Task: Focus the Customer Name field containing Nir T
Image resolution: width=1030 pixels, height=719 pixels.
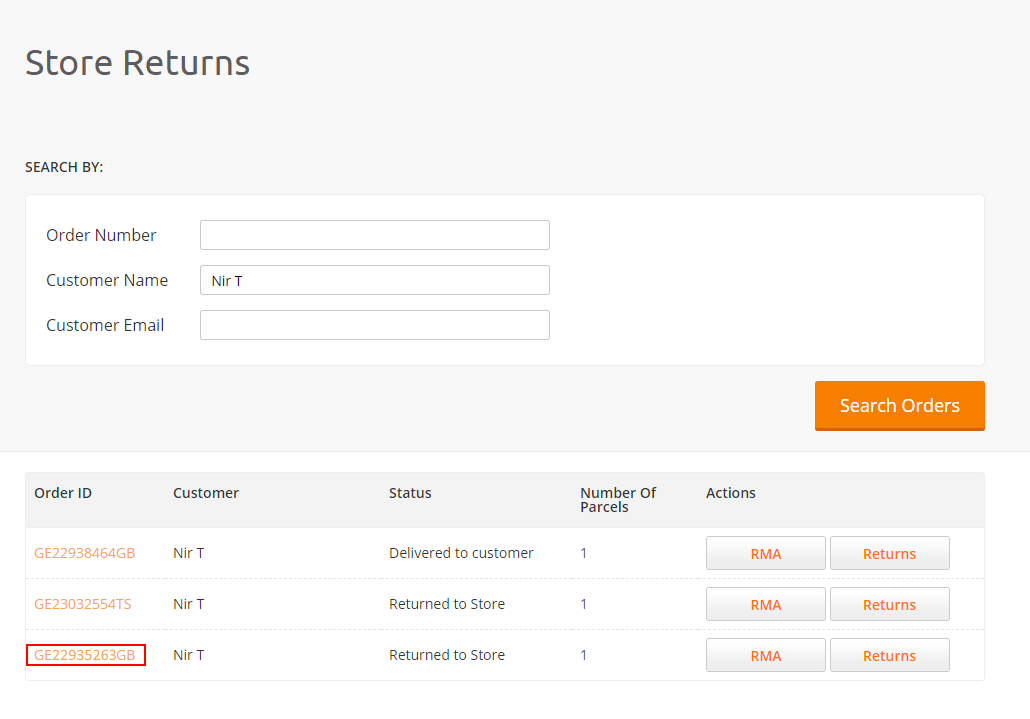Action: point(374,280)
